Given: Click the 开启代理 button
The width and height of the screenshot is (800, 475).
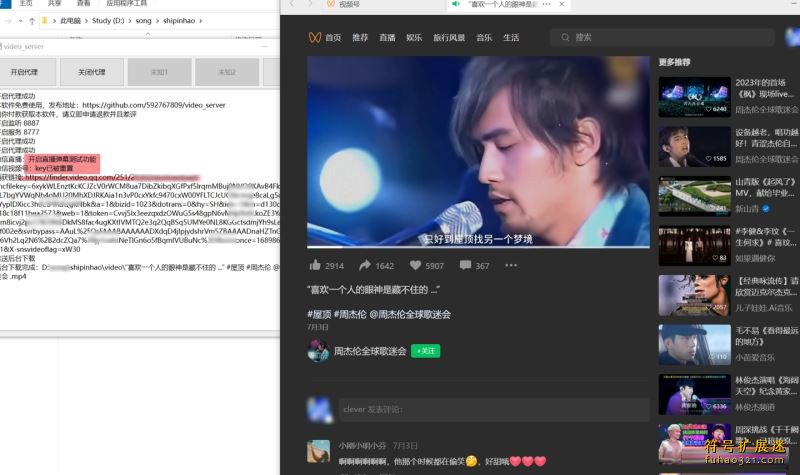Looking at the screenshot, I should tap(24, 72).
